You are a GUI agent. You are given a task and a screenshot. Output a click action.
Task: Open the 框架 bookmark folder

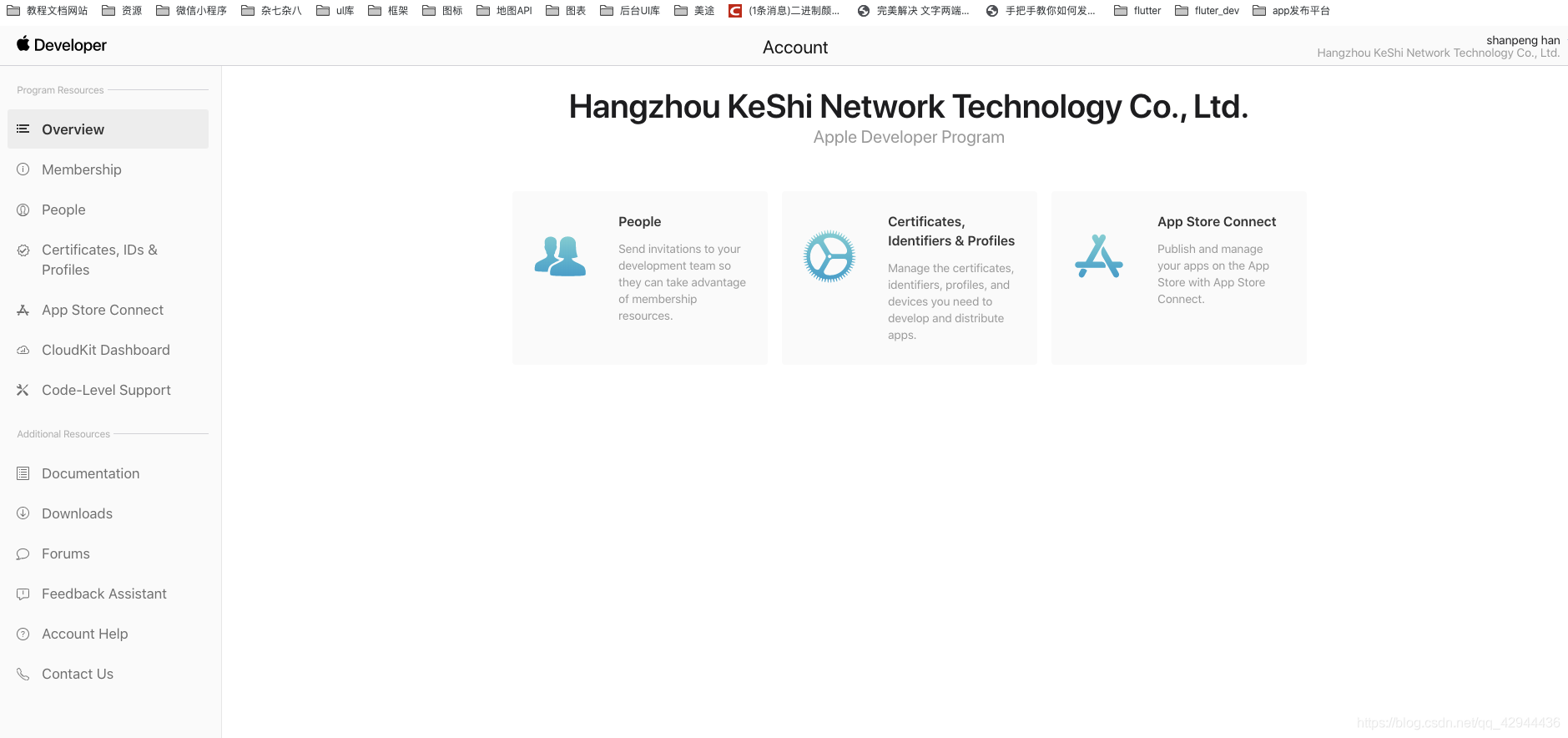point(388,11)
